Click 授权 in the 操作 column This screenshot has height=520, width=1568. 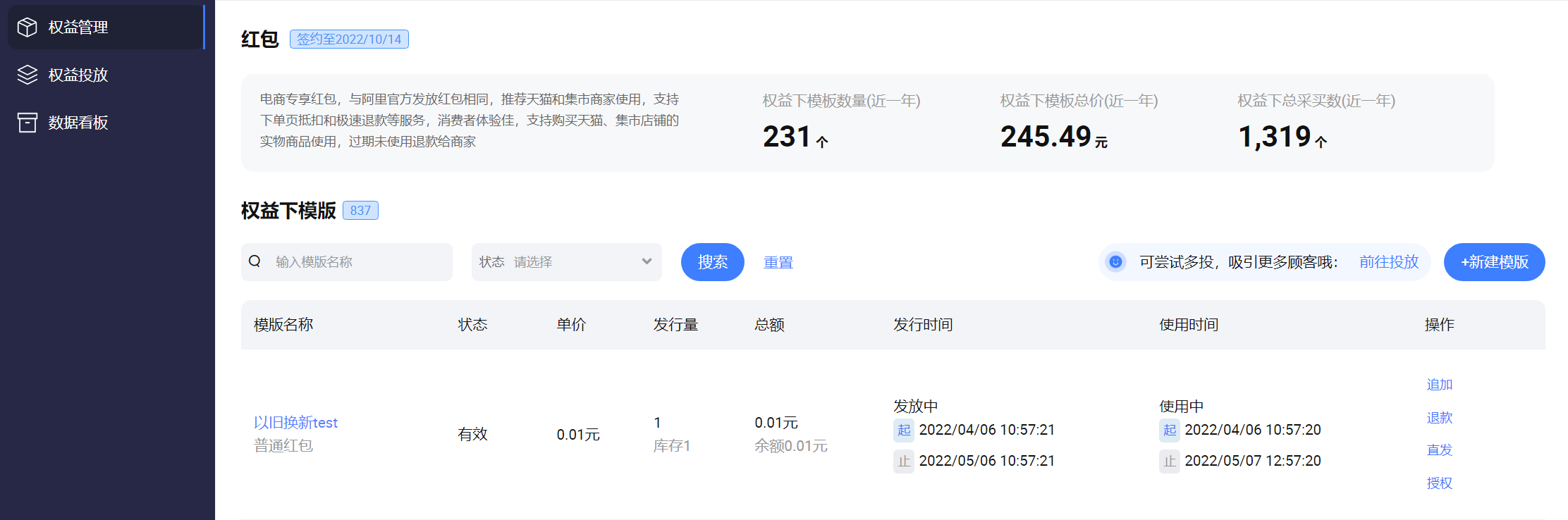[1440, 483]
